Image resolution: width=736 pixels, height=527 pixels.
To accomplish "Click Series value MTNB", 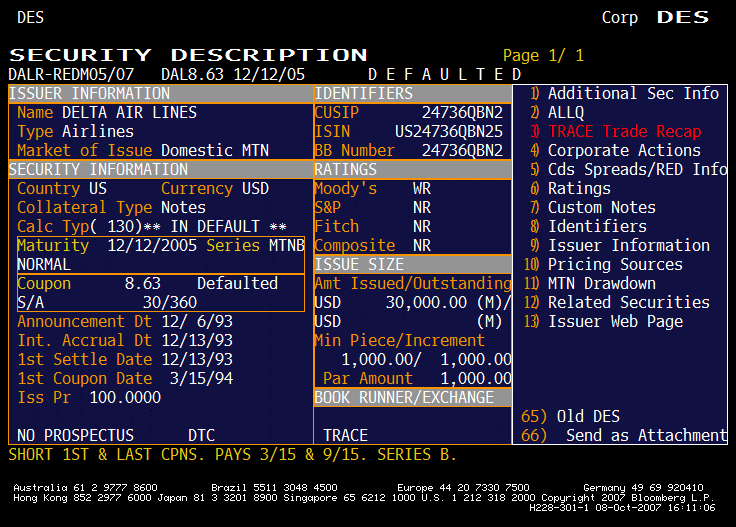I will click(x=287, y=245).
